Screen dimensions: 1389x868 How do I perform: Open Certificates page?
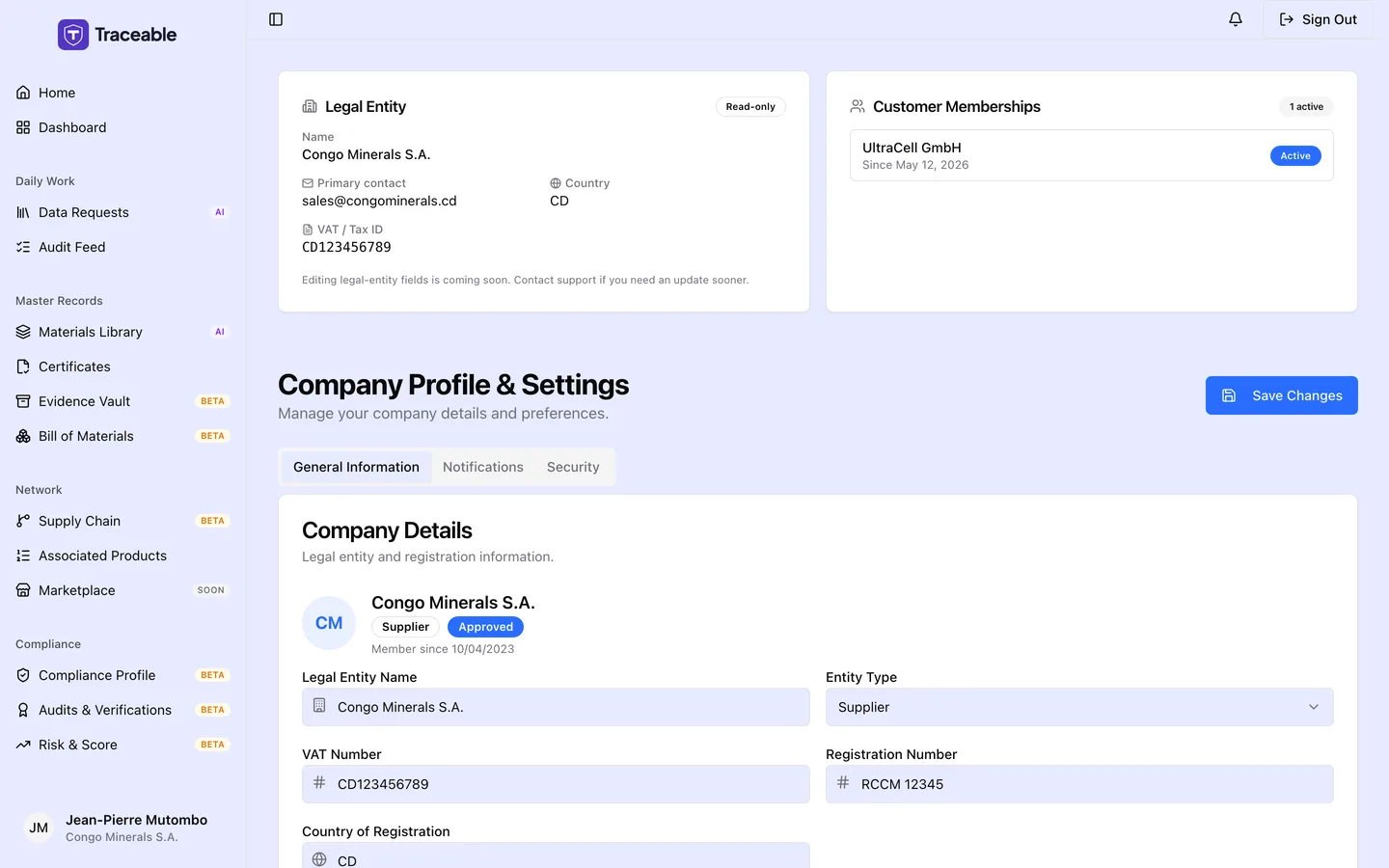[123, 366]
